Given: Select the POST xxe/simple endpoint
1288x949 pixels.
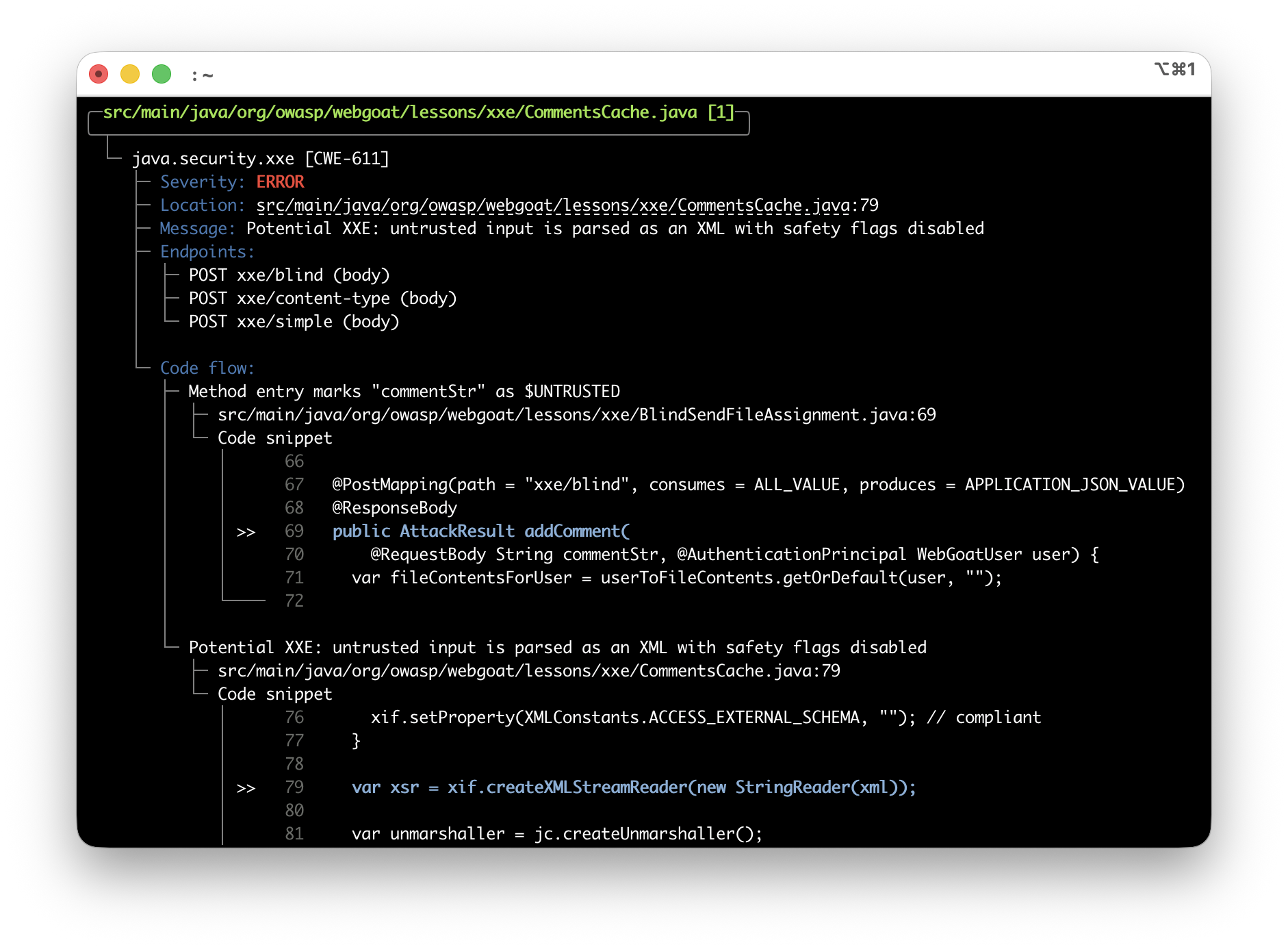Looking at the screenshot, I should [x=294, y=321].
